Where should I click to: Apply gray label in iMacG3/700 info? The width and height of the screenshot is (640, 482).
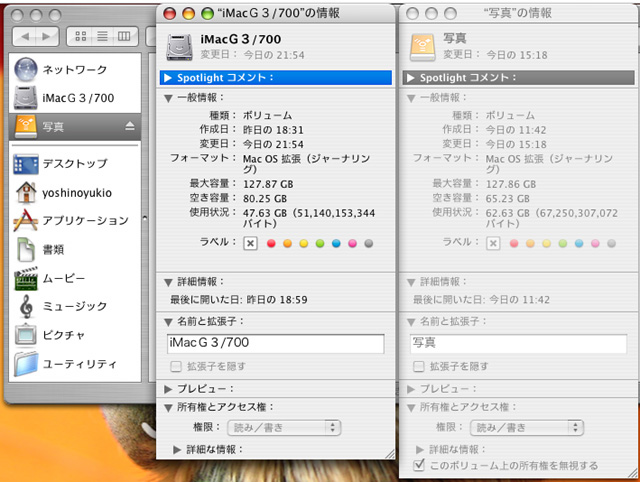[369, 244]
